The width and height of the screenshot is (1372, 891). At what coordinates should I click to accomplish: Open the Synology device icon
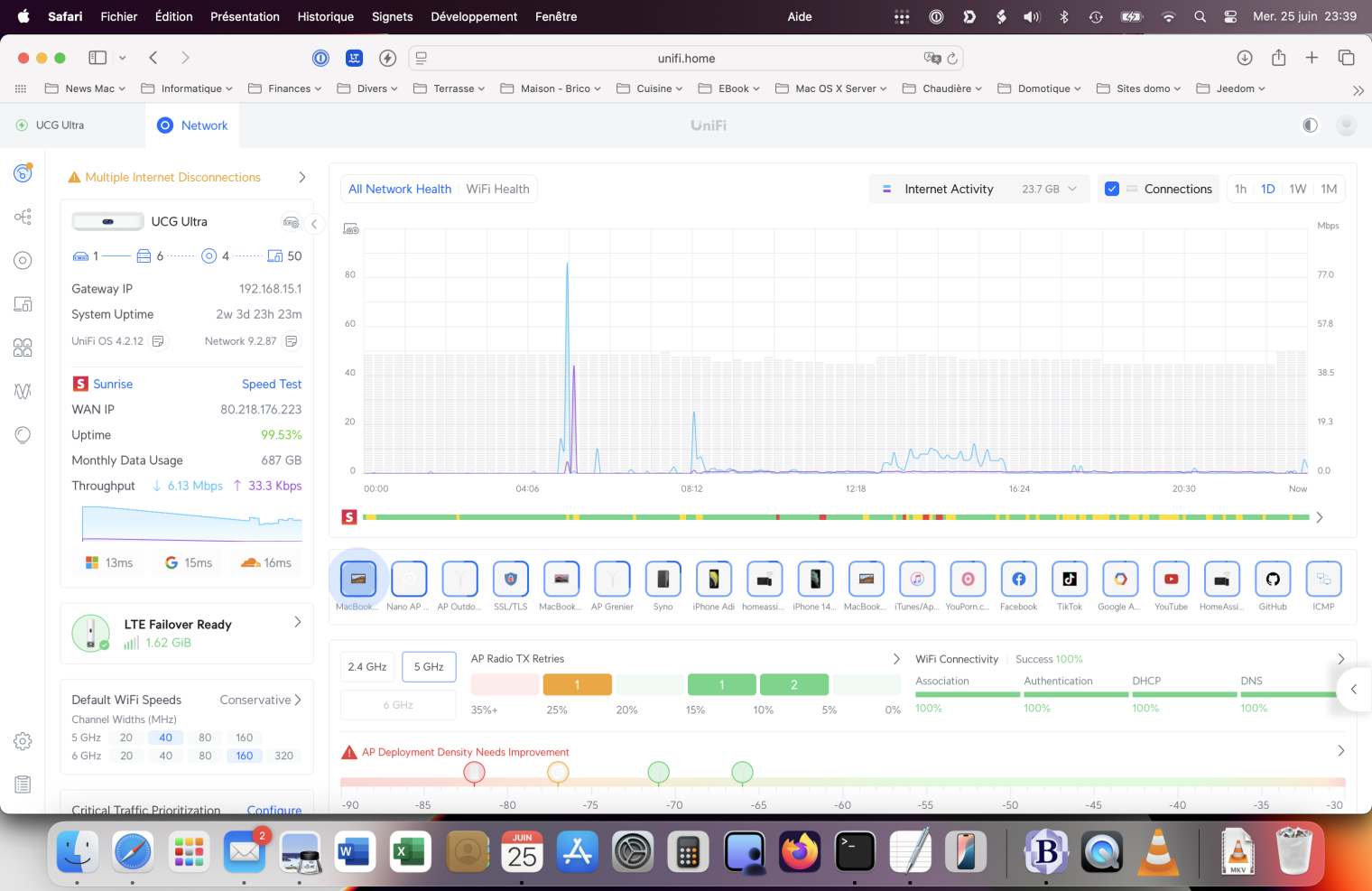[x=663, y=580]
